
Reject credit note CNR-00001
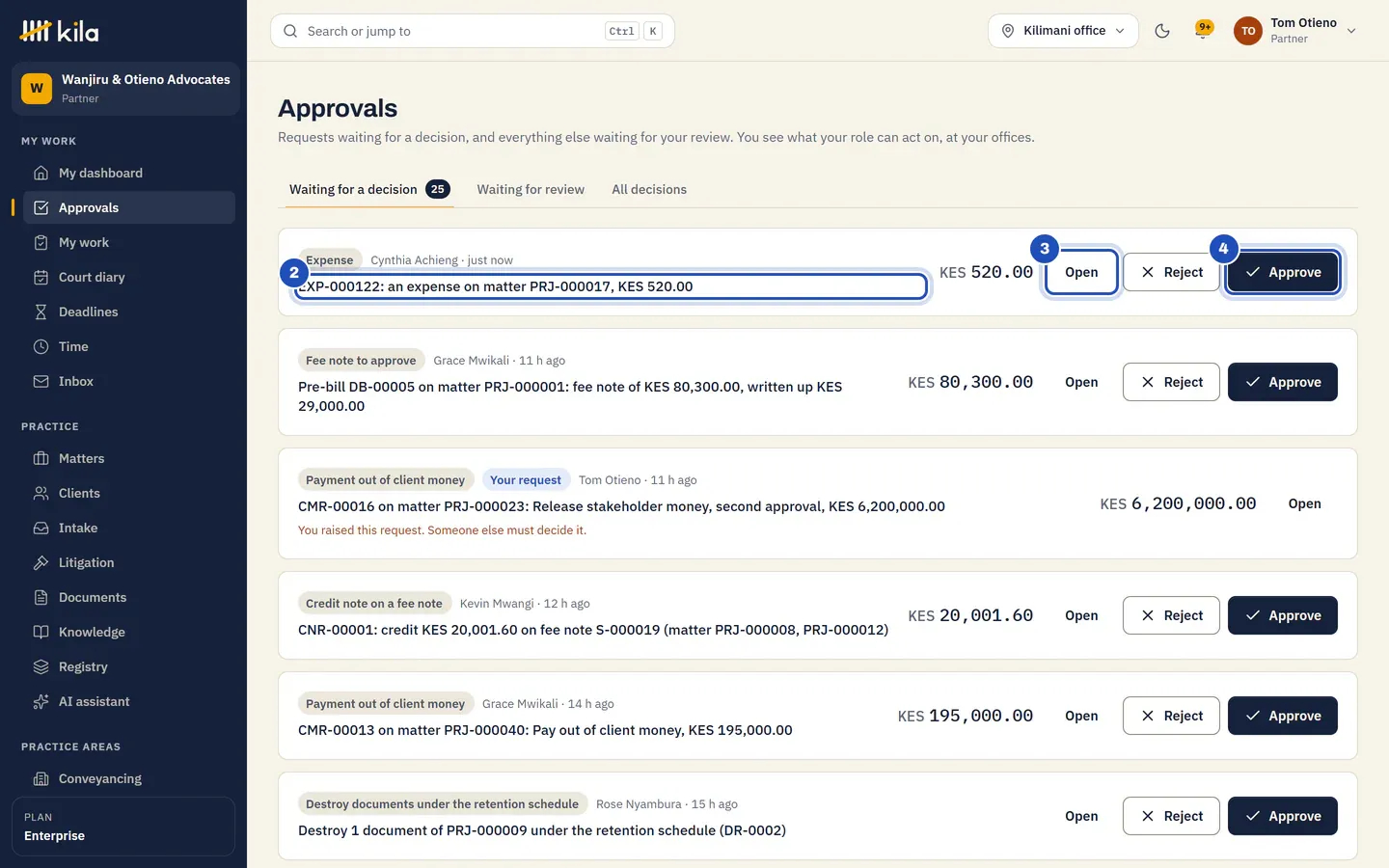1171,615
